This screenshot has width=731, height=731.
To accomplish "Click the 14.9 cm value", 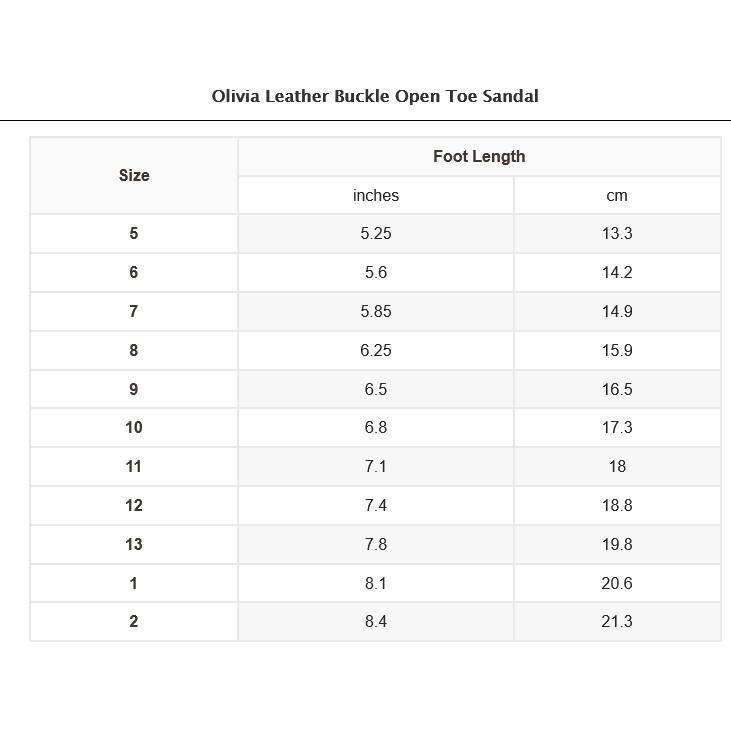I will 617,311.
